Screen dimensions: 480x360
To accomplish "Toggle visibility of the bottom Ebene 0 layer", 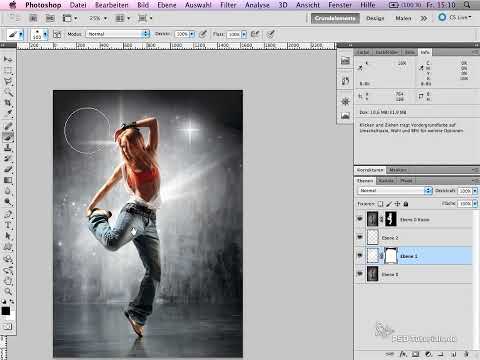I will tap(360, 274).
